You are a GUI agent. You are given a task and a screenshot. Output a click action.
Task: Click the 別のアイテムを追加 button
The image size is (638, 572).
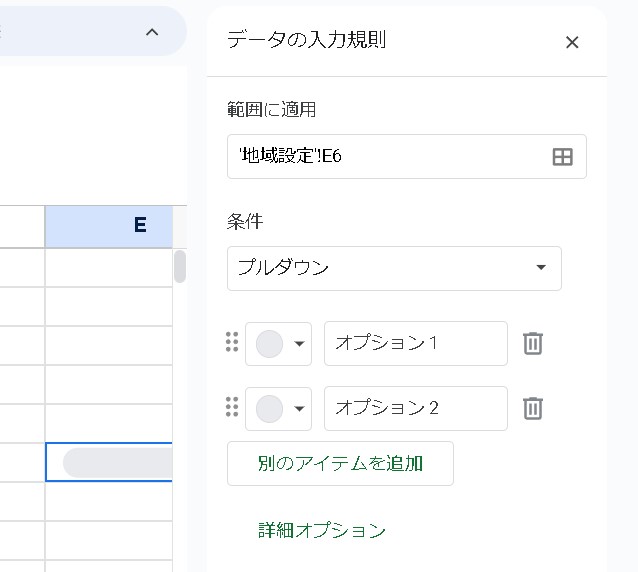(340, 464)
